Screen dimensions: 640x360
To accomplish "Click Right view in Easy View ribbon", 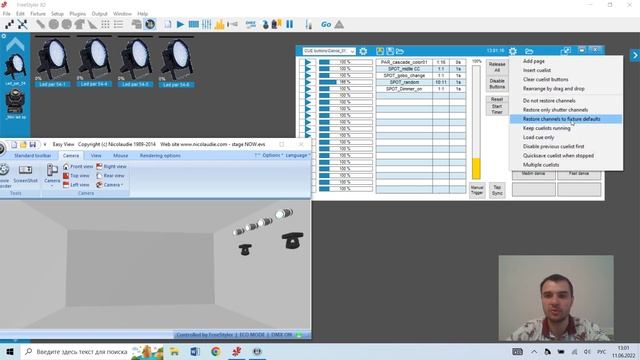I will tap(111, 167).
